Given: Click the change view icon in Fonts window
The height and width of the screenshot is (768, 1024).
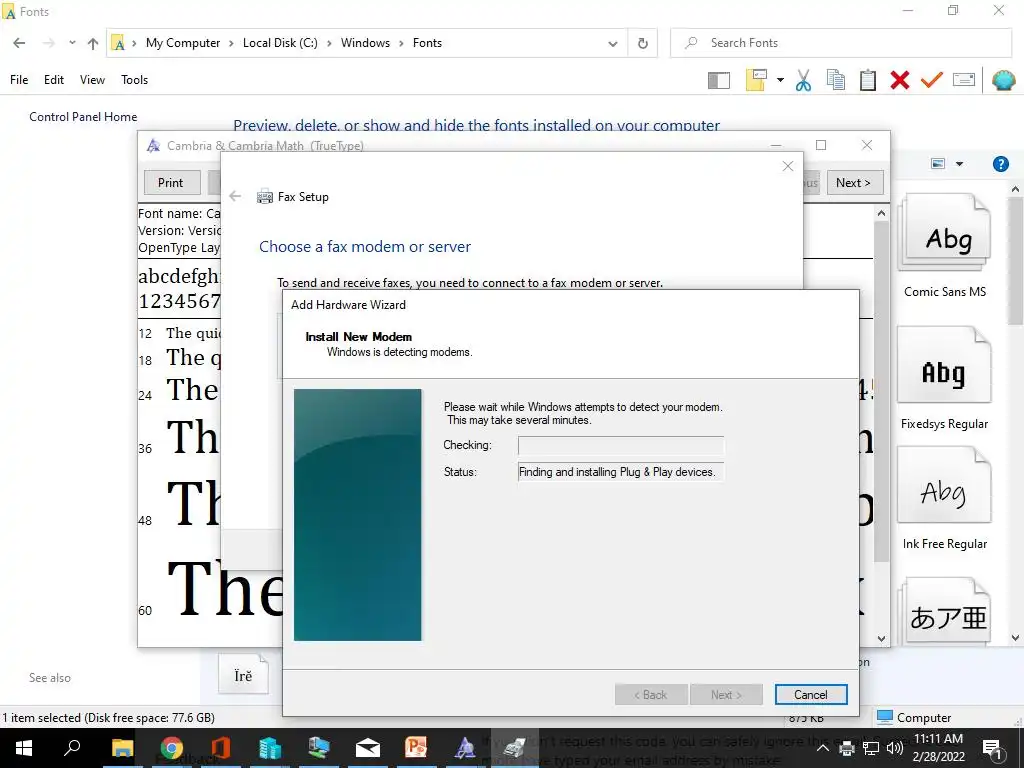Looking at the screenshot, I should pos(938,163).
